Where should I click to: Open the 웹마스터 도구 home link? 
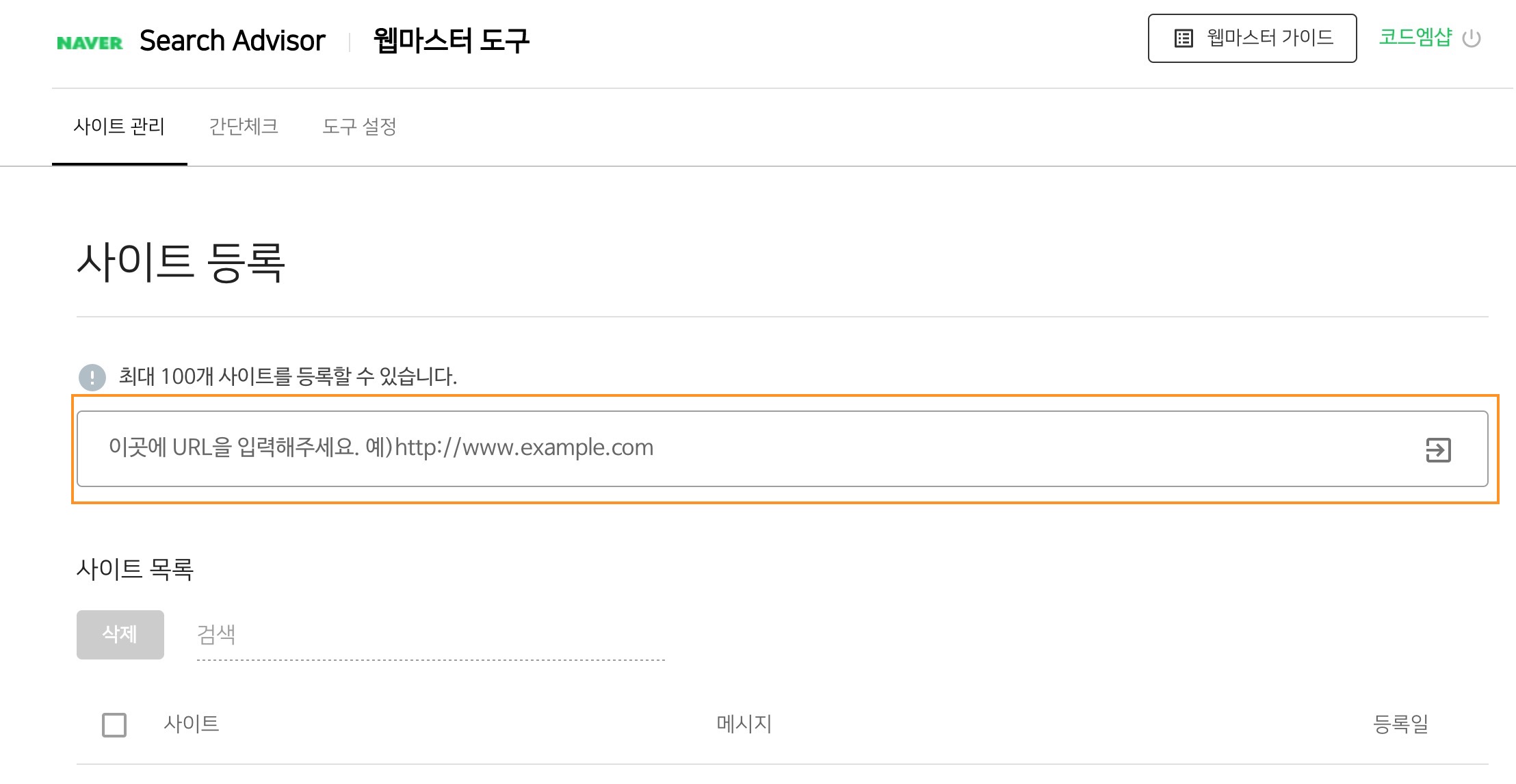tap(452, 41)
